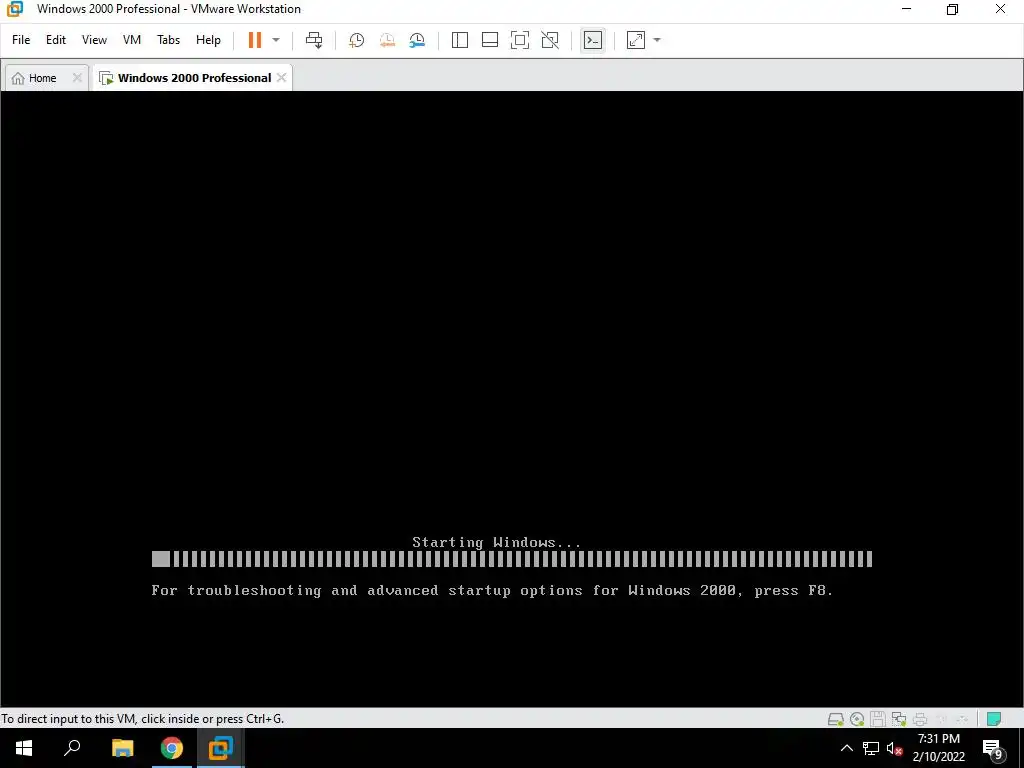Click the VMware Workstation taskbar icon
The image size is (1024, 768).
221,748
